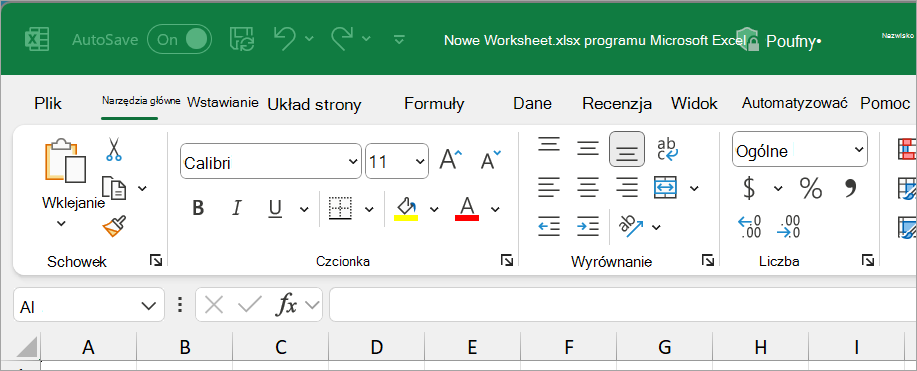
Task: Apply red font color
Action: pyautogui.click(x=467, y=208)
